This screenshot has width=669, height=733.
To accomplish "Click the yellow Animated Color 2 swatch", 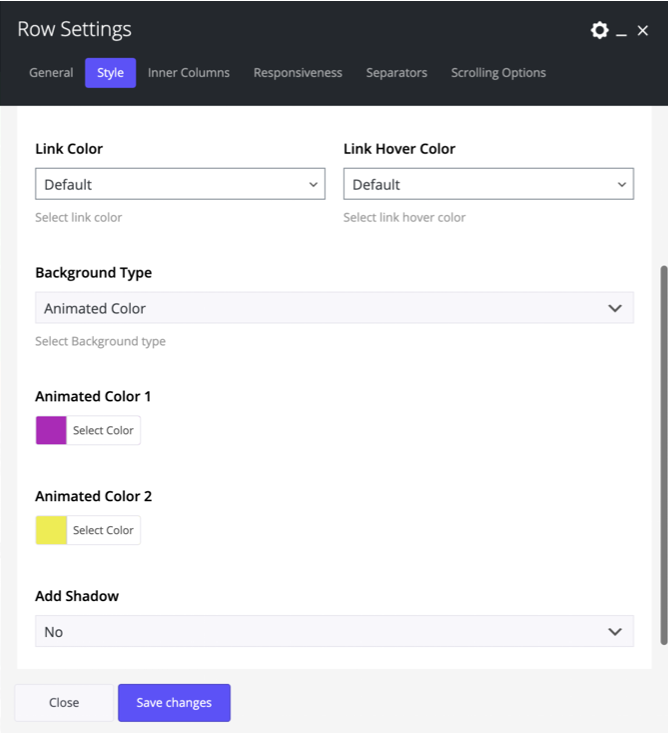I will (51, 530).
